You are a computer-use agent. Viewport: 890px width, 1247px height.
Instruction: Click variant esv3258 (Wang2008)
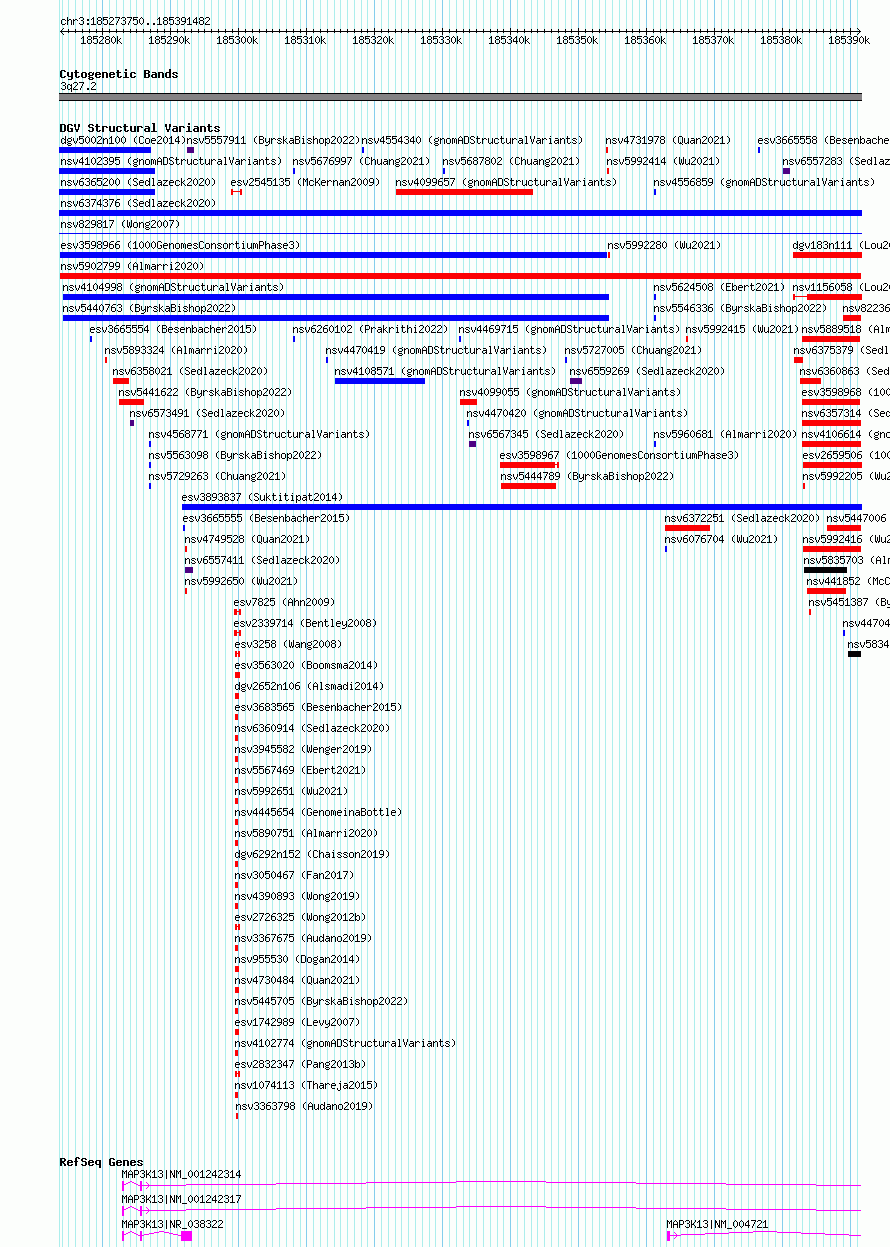[287, 644]
